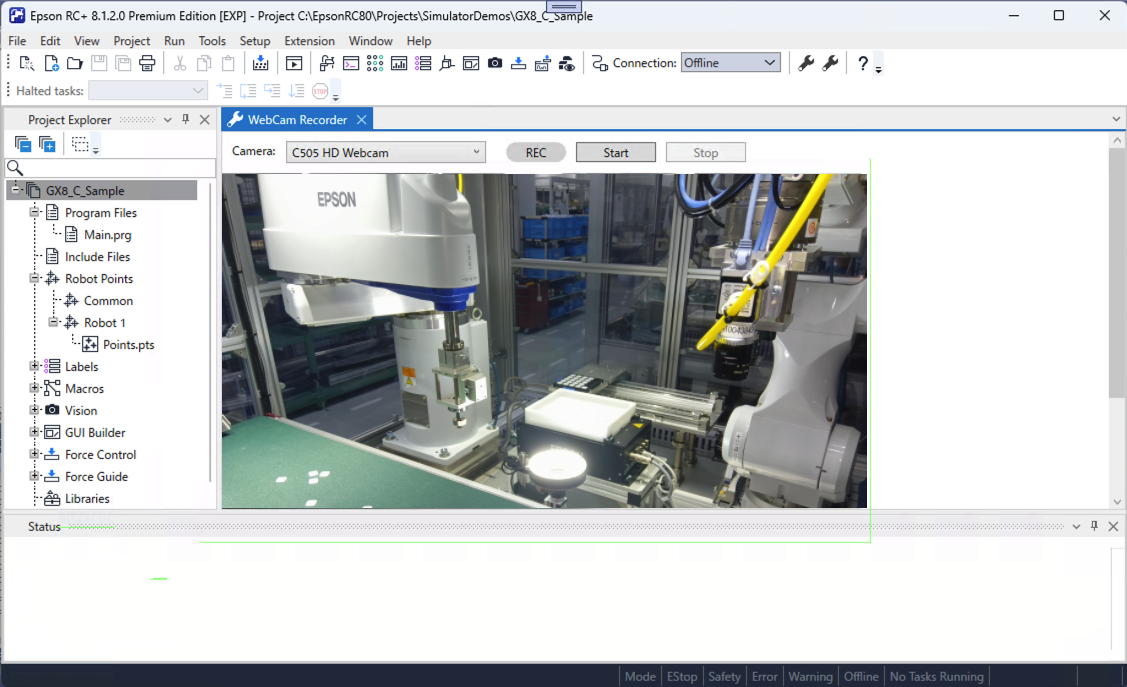Click the Start button
This screenshot has height=687, width=1127.
coord(616,153)
